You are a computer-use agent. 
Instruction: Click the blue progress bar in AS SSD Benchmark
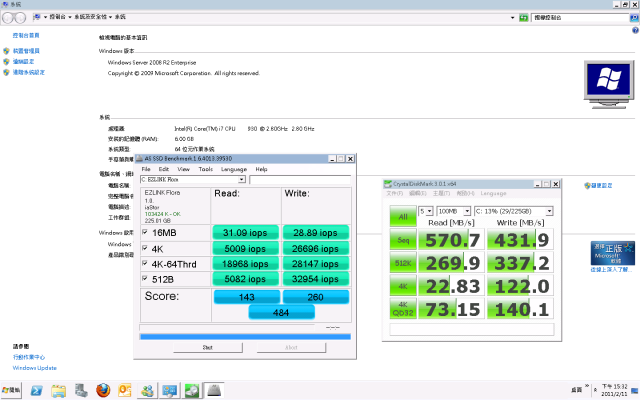click(245, 337)
